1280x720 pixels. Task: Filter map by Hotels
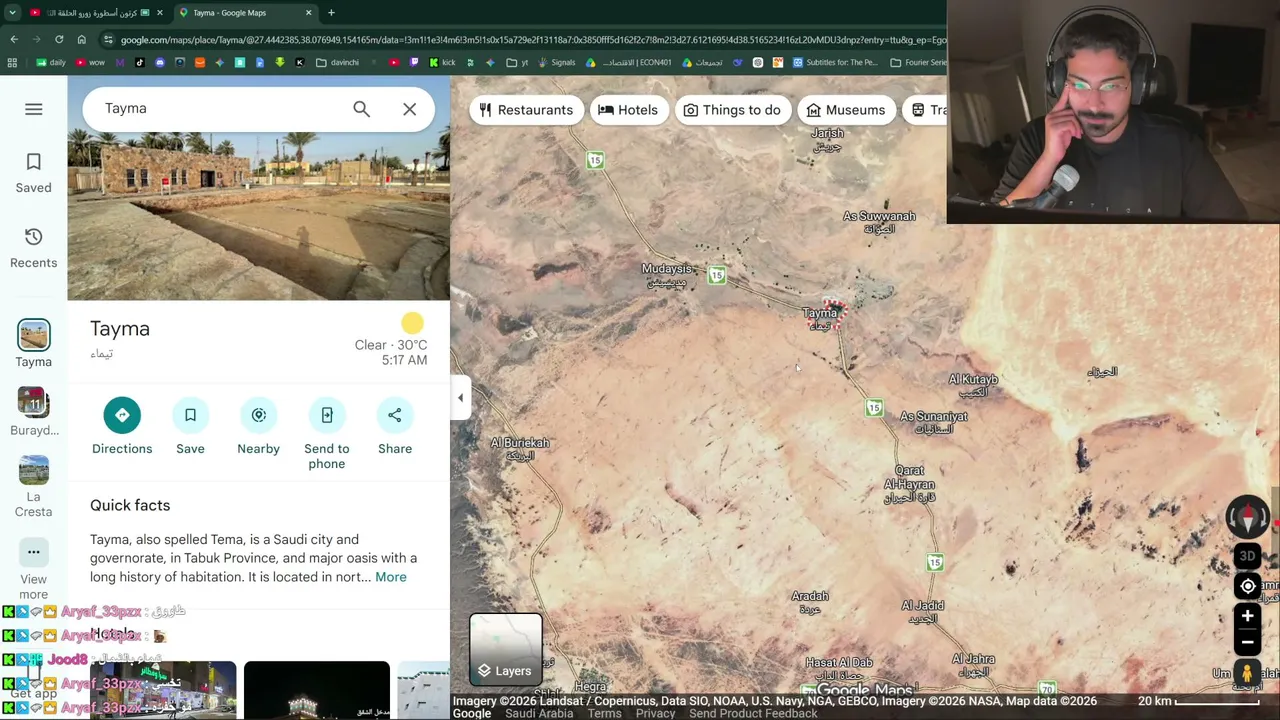(628, 110)
